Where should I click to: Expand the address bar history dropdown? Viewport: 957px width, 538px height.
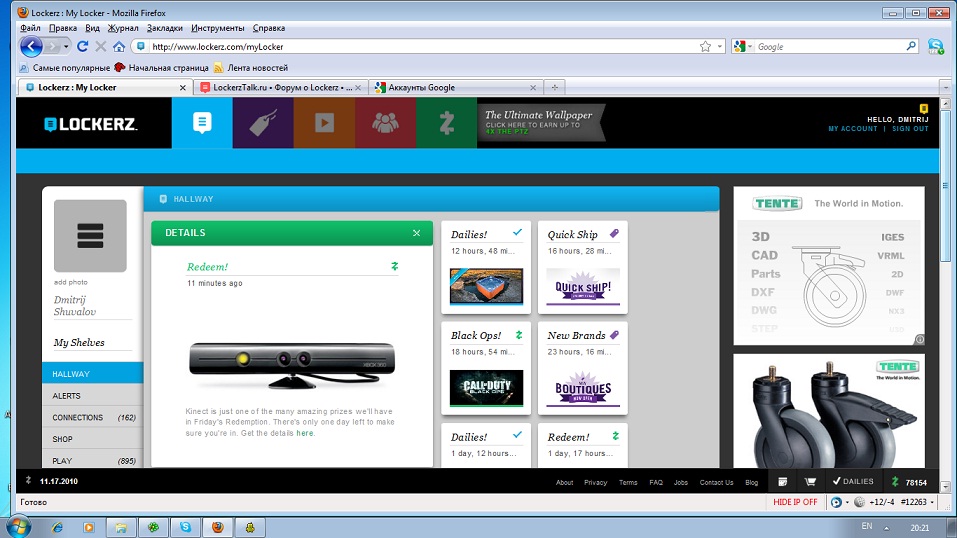(x=720, y=46)
